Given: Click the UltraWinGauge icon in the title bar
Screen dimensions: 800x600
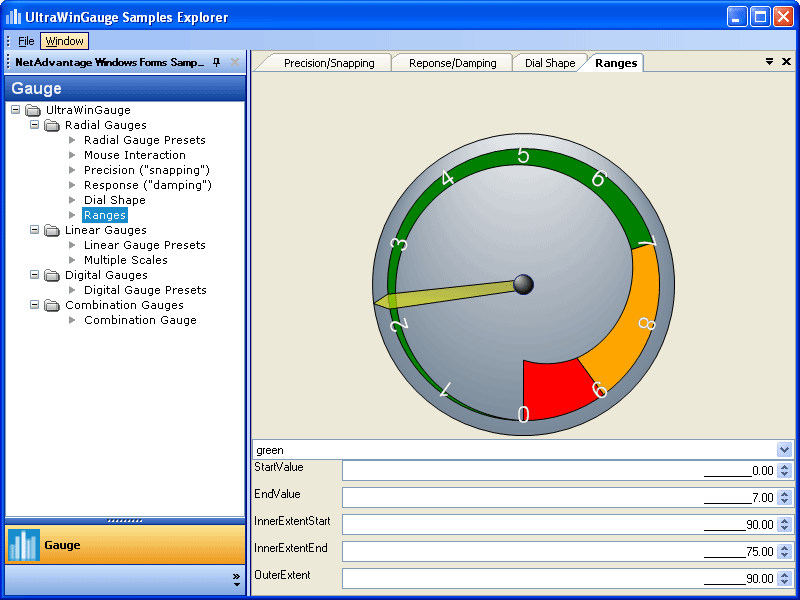Looking at the screenshot, I should click(x=11, y=16).
